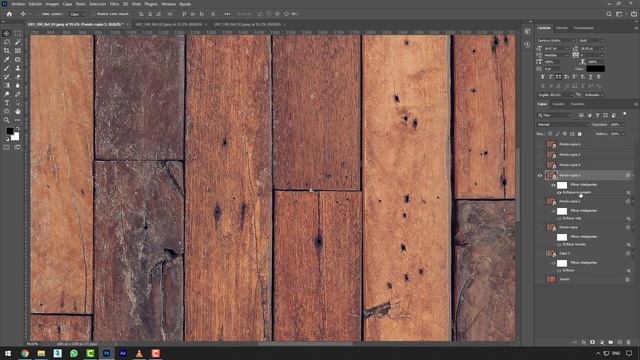Screen dimensions: 640x360
Task: Open Chrome from the Windows taskbar
Action: (25, 353)
